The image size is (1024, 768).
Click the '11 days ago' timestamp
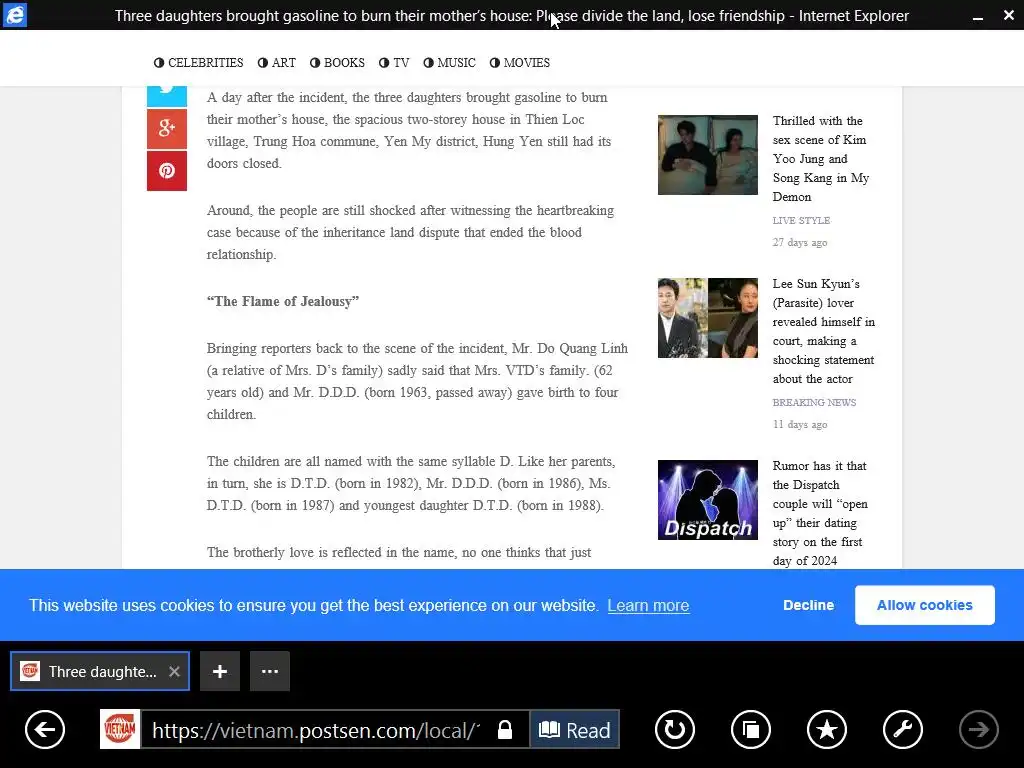[800, 424]
